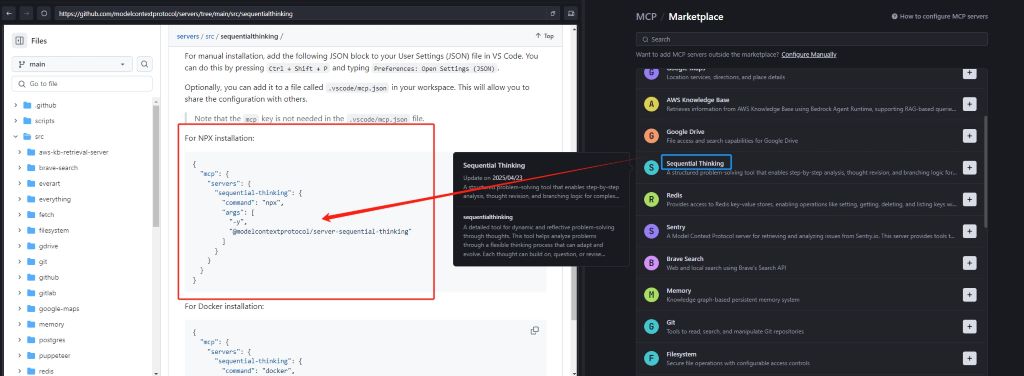Click the question mark help icon
The width and height of the screenshot is (1024, 376).
pyautogui.click(x=894, y=17)
